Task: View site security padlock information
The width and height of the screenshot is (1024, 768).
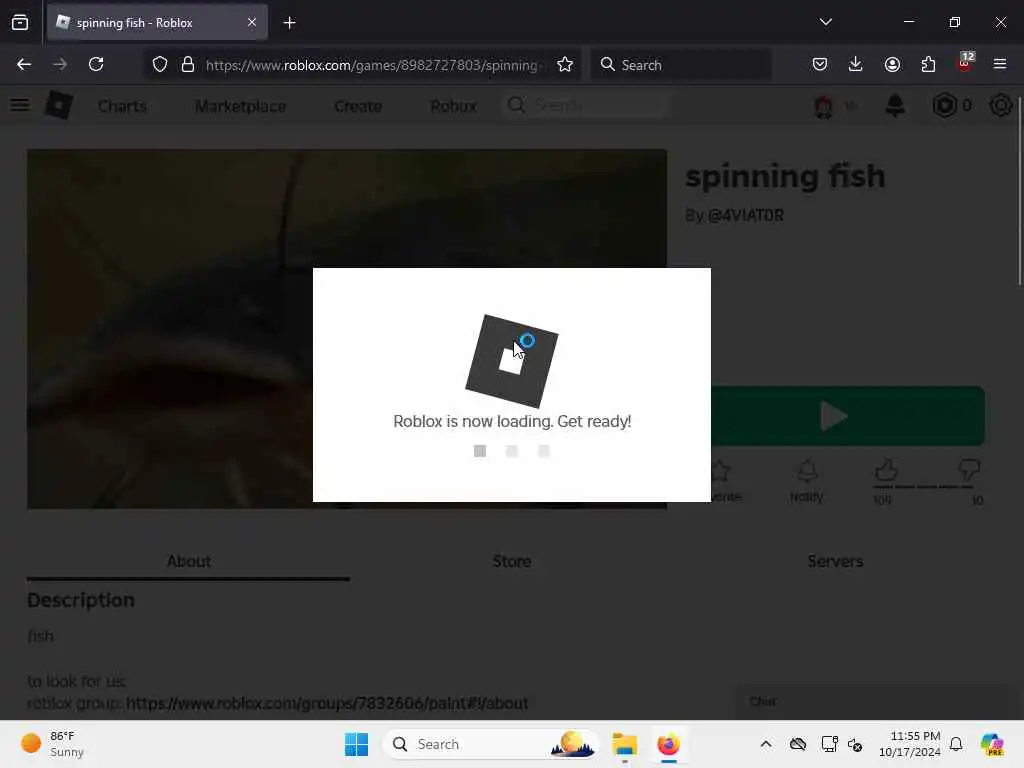Action: [x=188, y=65]
